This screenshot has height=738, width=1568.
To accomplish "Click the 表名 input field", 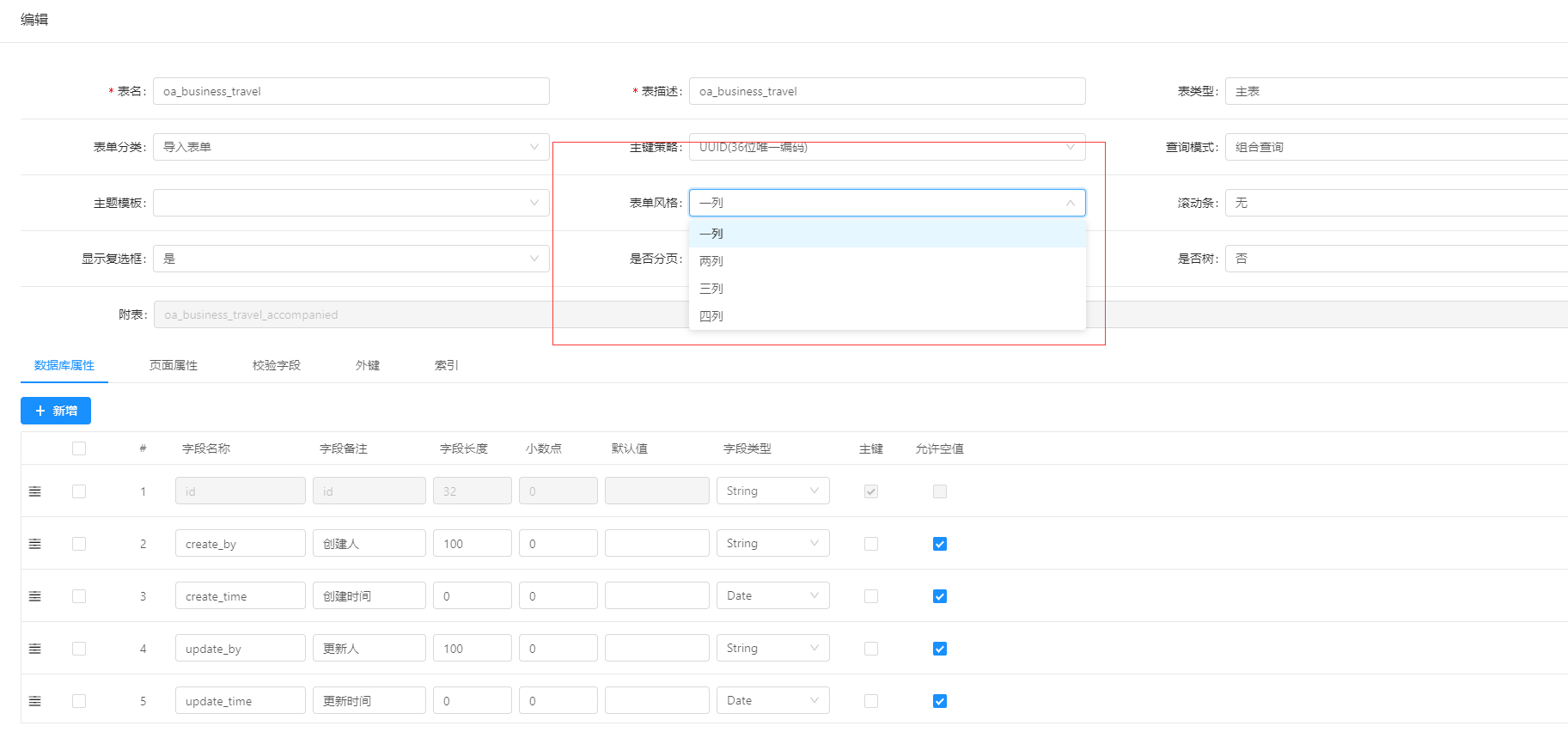I will 351,91.
